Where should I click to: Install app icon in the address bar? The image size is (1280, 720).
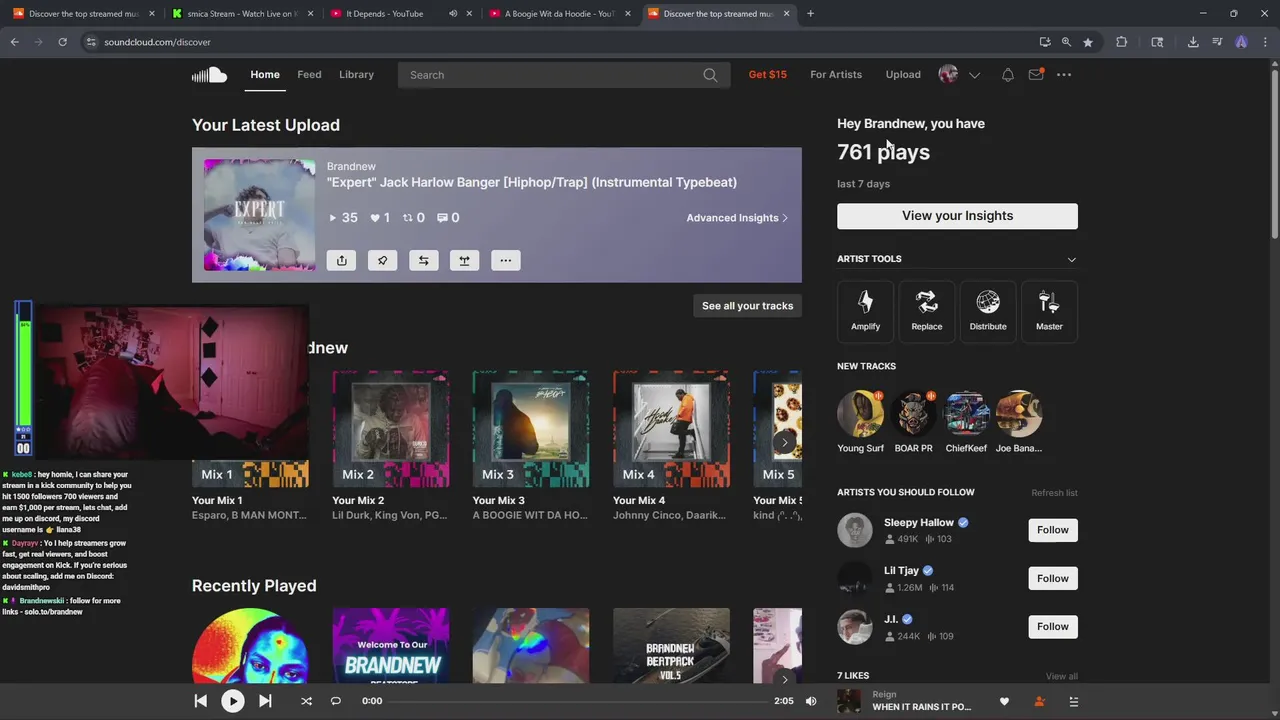click(x=1045, y=42)
